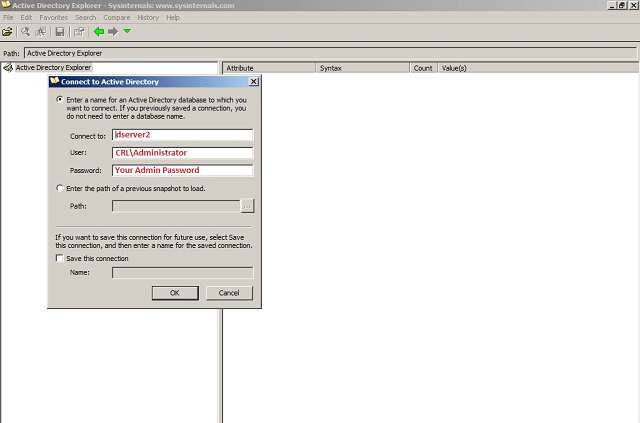This screenshot has width=640, height=423.
Task: Open the Search menu
Action: (x=85, y=18)
